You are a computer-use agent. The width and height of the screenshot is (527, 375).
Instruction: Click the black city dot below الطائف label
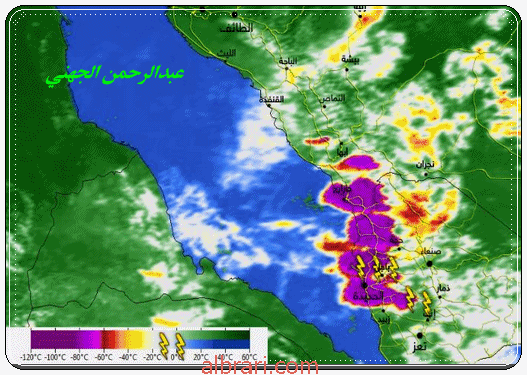[x=235, y=14]
